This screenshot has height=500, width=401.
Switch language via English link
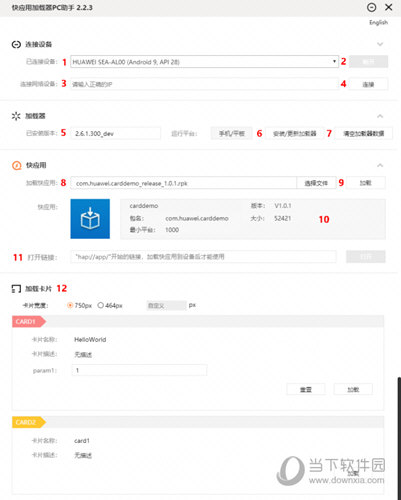pyautogui.click(x=378, y=22)
